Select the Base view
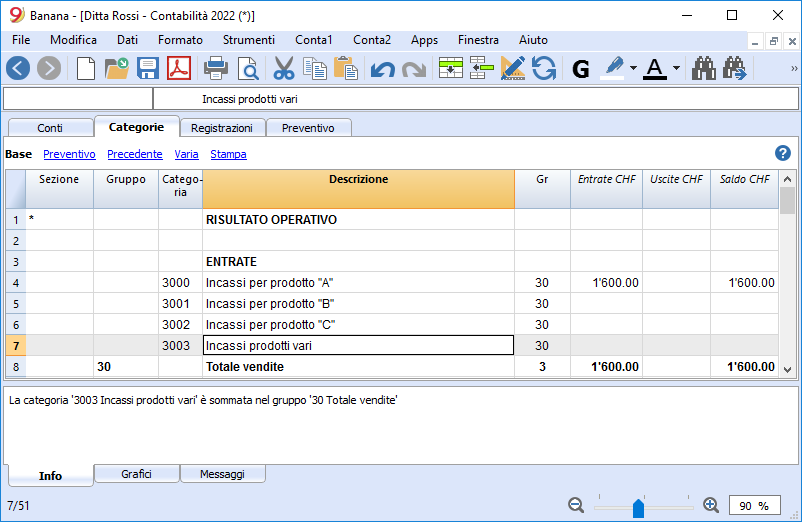Viewport: 802px width, 523px height. 18,154
